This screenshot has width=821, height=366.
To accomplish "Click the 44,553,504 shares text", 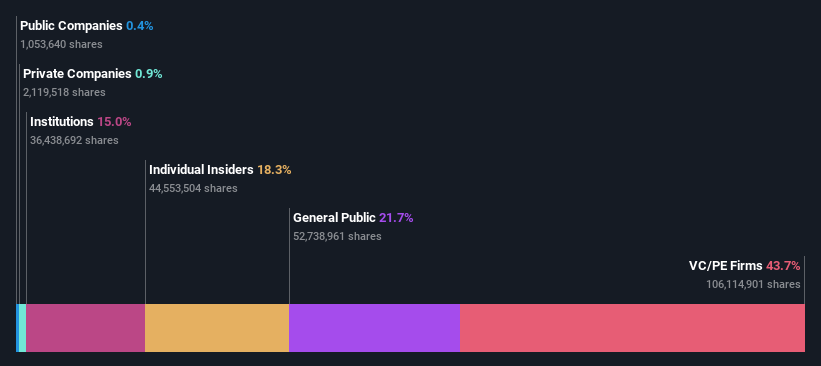I will pos(193,188).
